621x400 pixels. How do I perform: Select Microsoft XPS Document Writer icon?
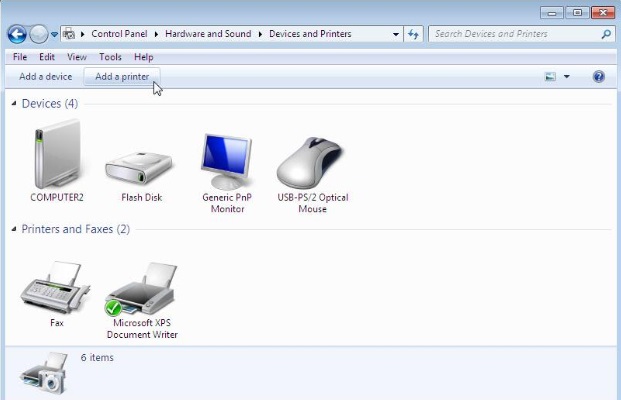pyautogui.click(x=144, y=290)
